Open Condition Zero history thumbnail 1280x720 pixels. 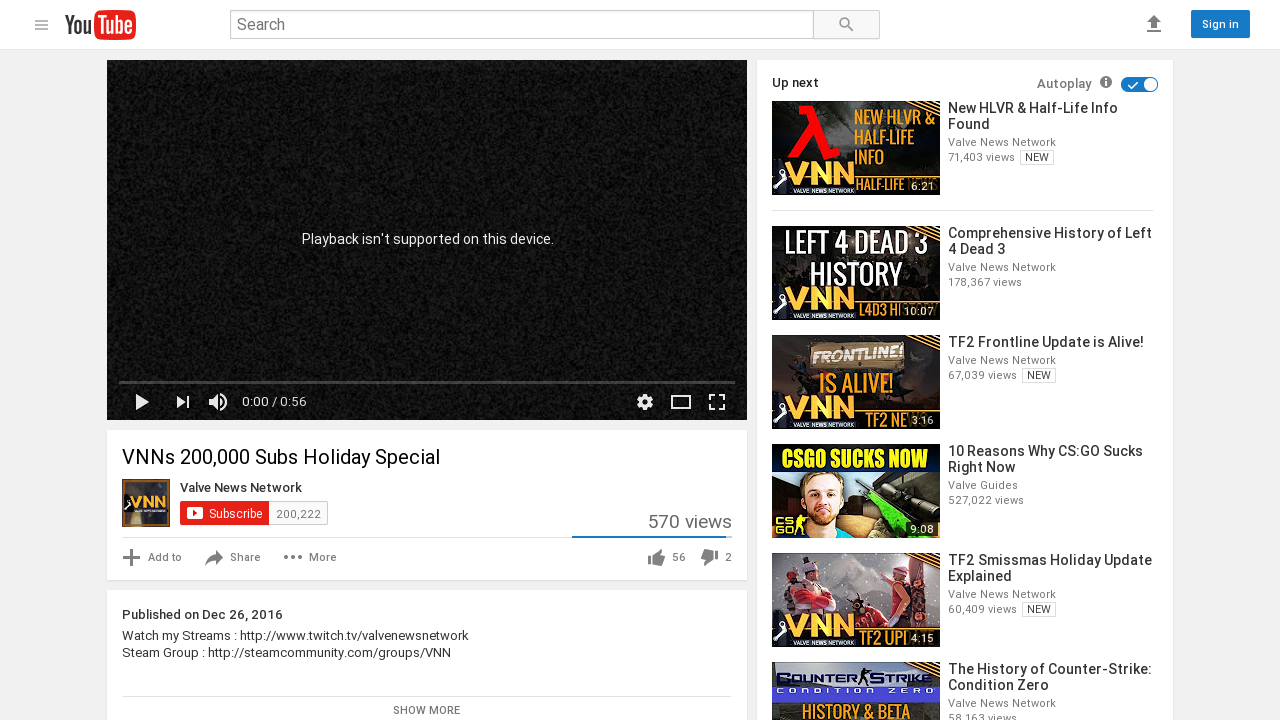(x=856, y=691)
